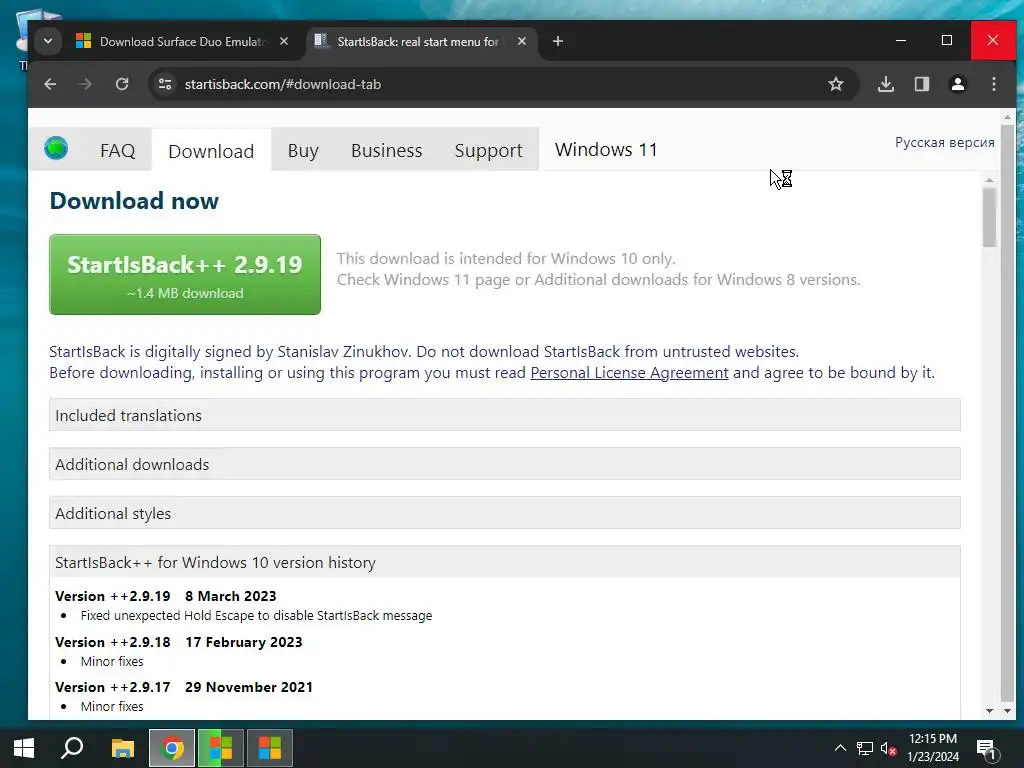Maximize the Chrome window
The width and height of the screenshot is (1024, 768).
947,40
